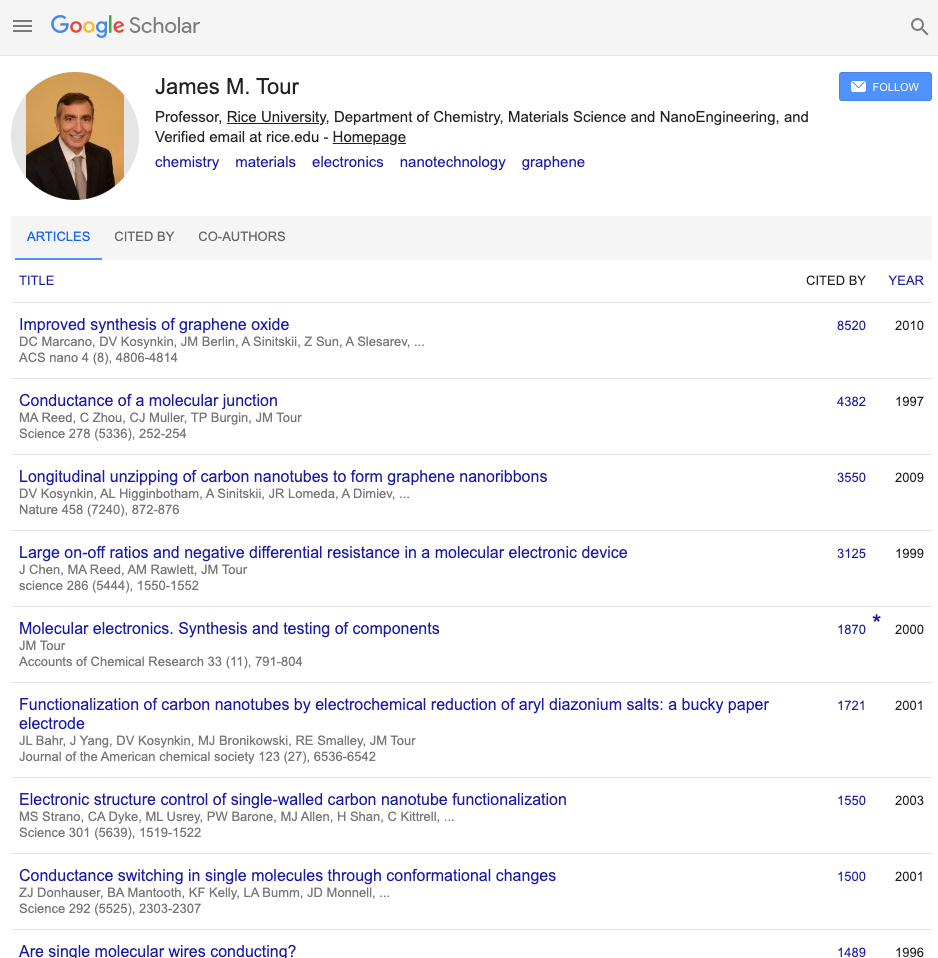
Task: Click the search magnifier icon
Action: [x=919, y=26]
